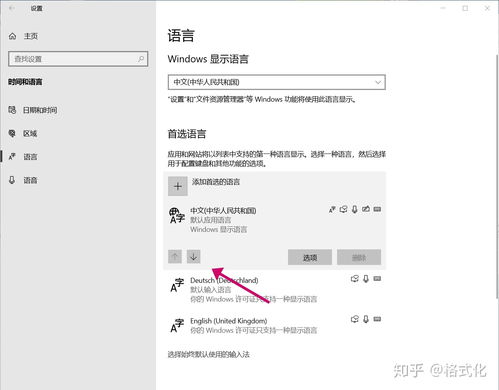Click text-to-speech icon for Deutsch

click(x=355, y=279)
